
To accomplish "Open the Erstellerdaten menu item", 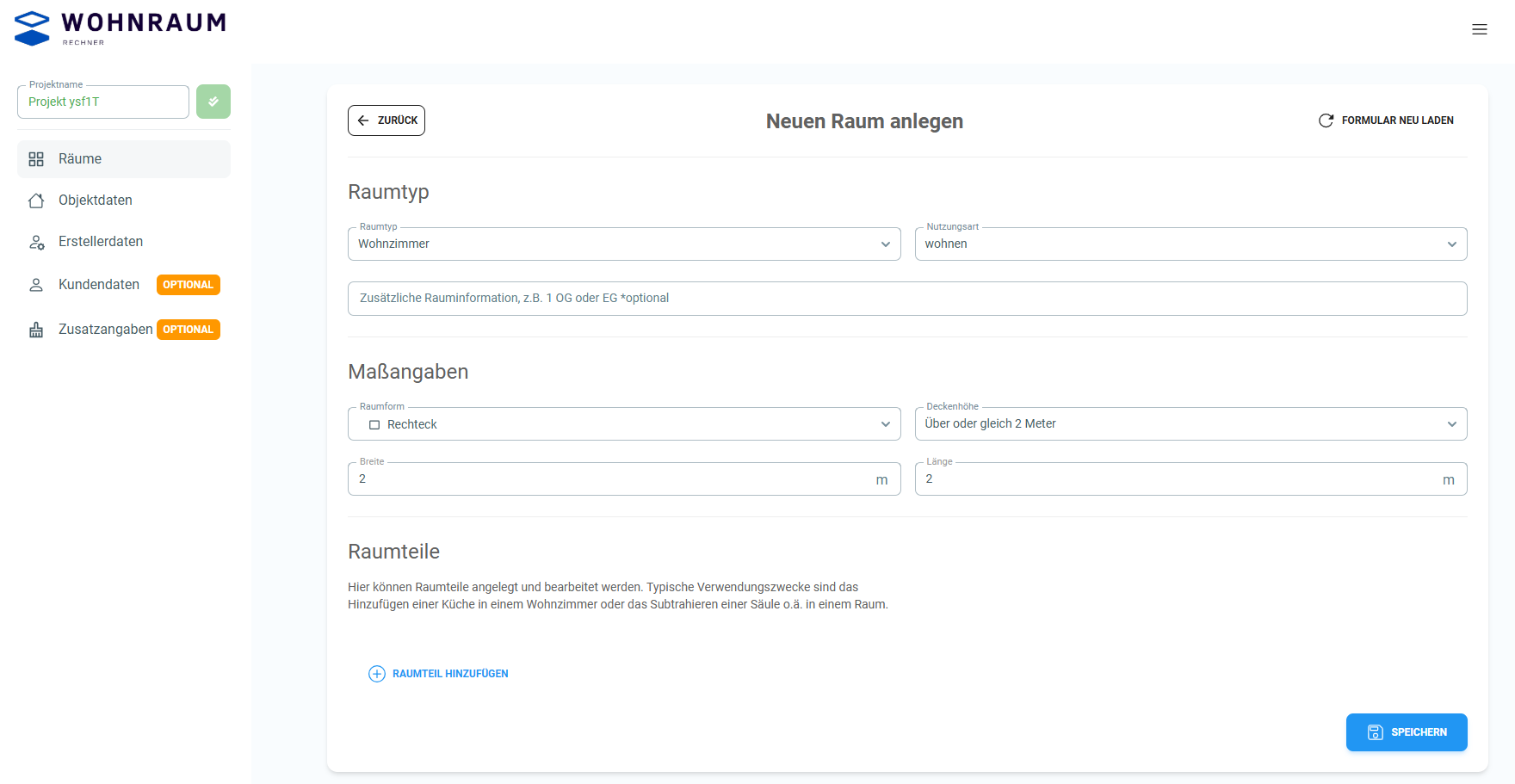I will 124,242.
